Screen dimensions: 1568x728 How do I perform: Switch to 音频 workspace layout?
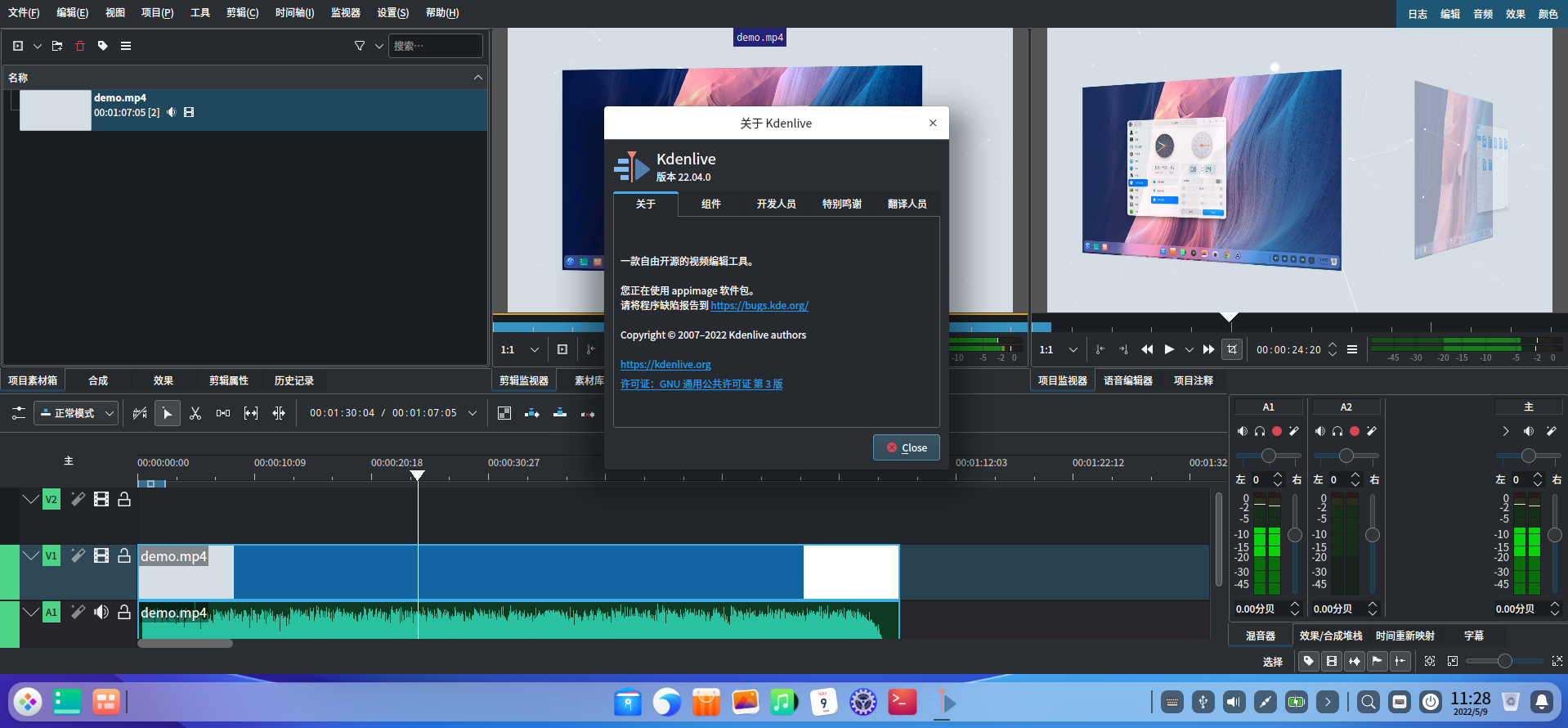click(1483, 14)
